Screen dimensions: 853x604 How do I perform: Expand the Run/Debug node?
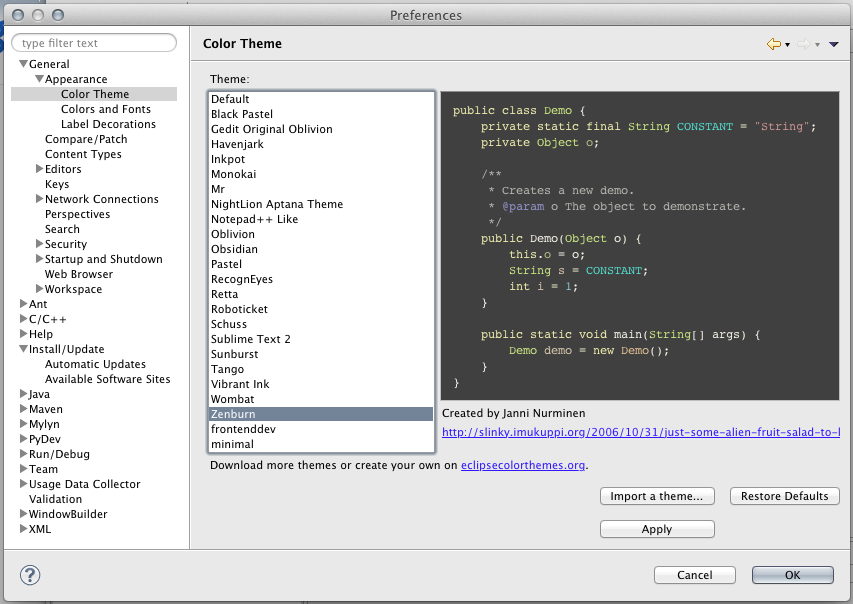point(23,453)
